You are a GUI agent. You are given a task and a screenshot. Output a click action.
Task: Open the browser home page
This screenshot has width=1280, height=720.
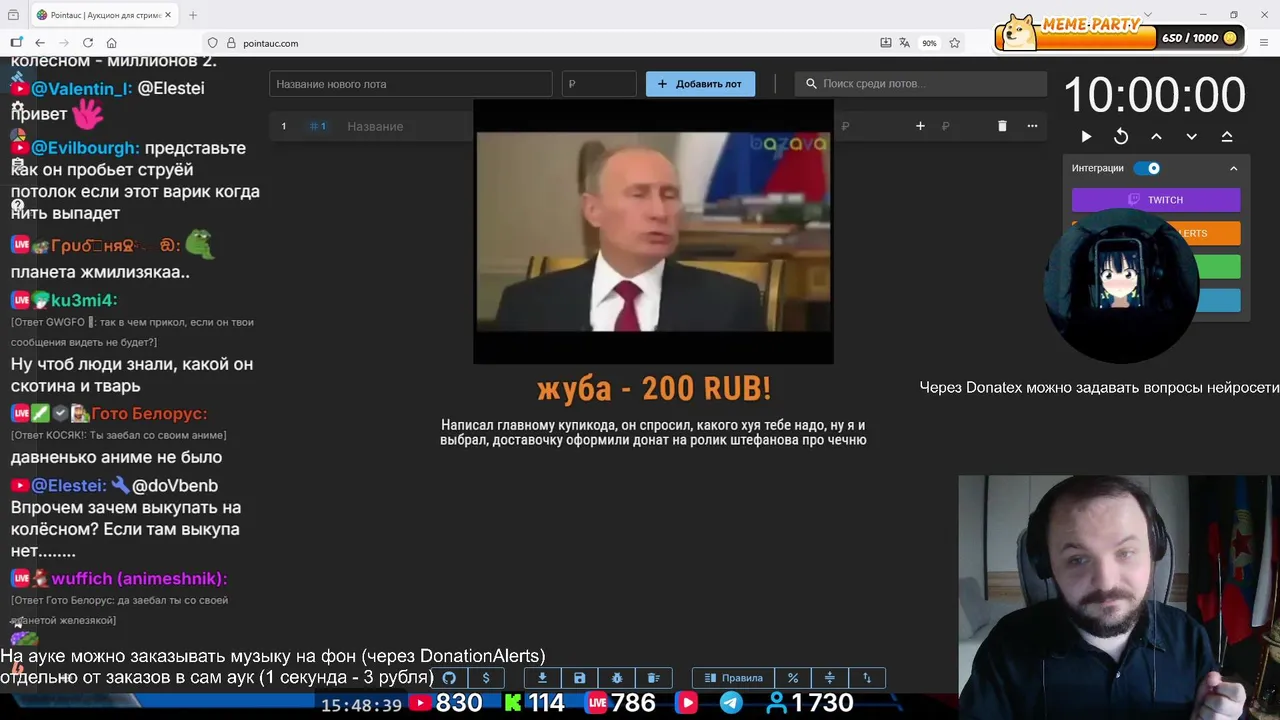pos(112,43)
